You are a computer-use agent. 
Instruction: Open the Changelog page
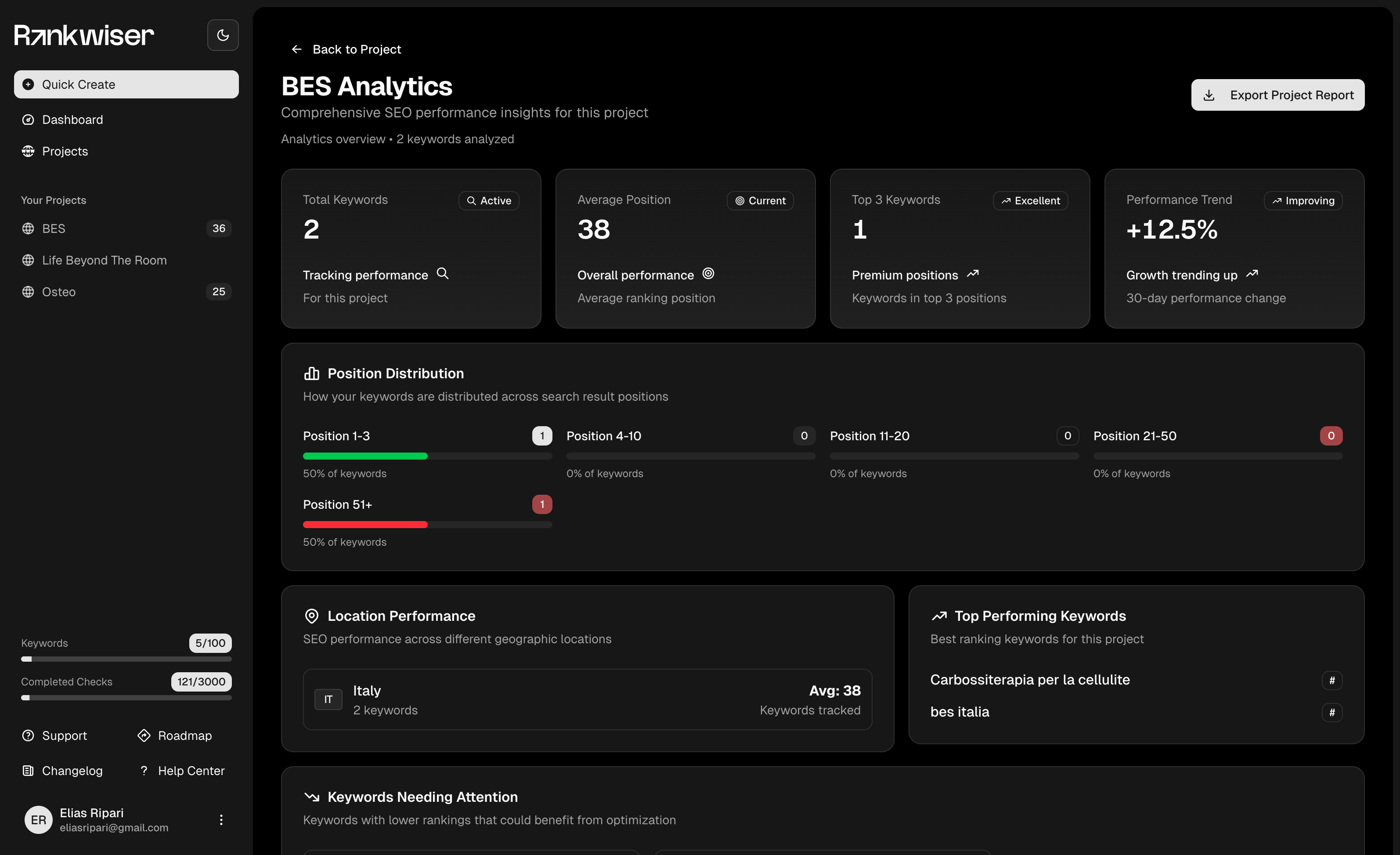coord(72,771)
